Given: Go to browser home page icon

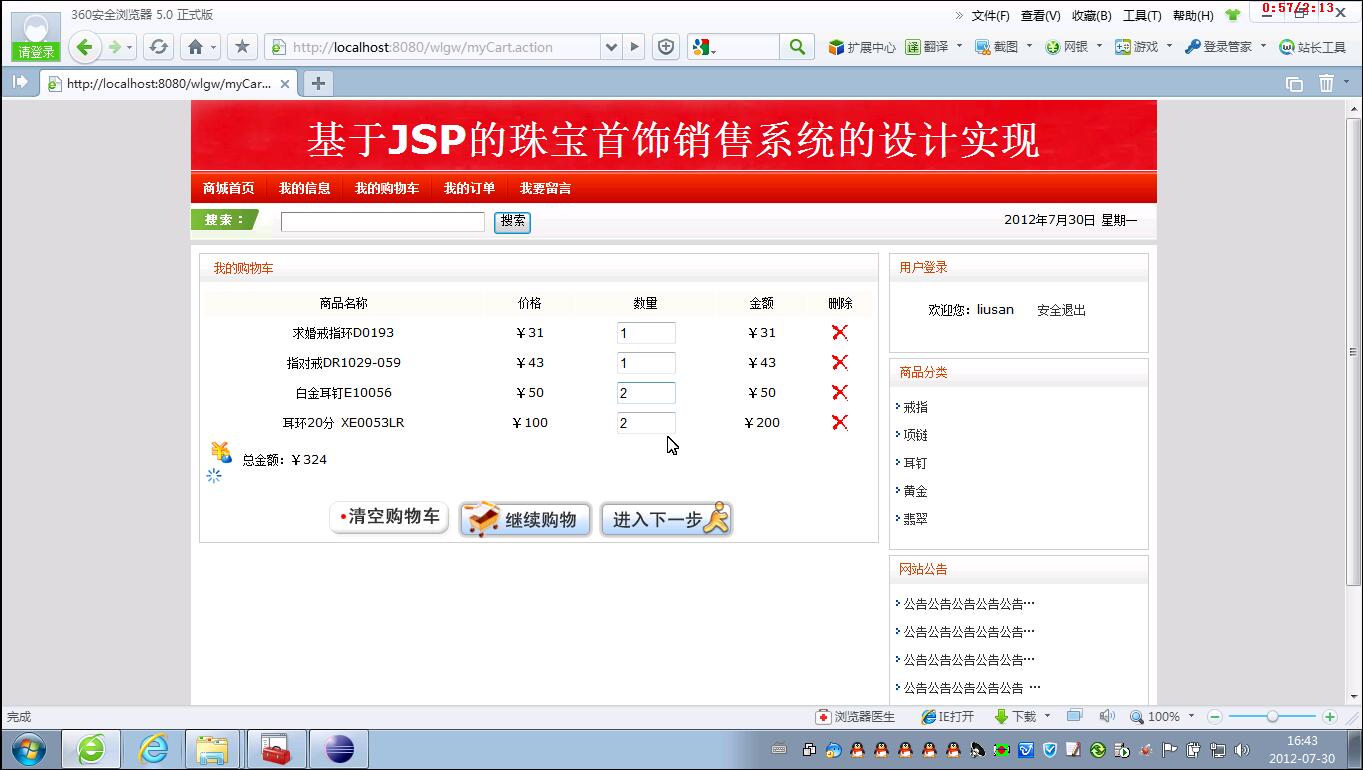Looking at the screenshot, I should (x=196, y=47).
